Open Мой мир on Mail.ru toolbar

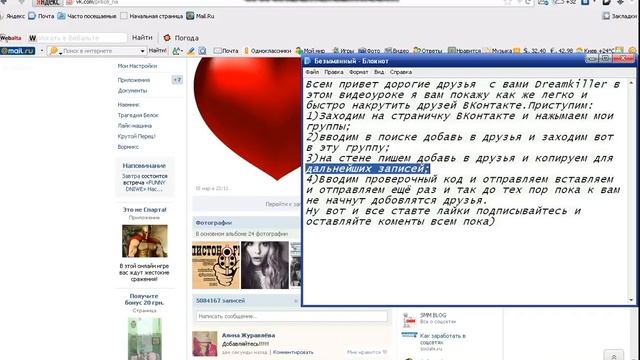coord(310,51)
